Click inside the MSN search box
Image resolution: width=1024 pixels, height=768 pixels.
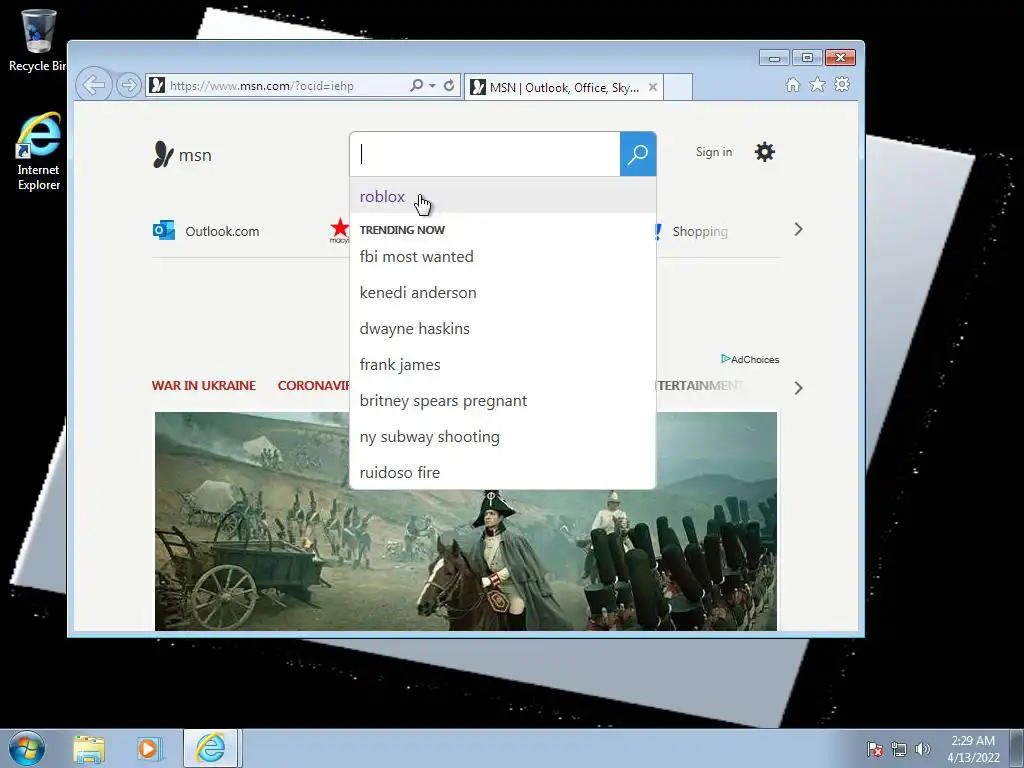485,154
